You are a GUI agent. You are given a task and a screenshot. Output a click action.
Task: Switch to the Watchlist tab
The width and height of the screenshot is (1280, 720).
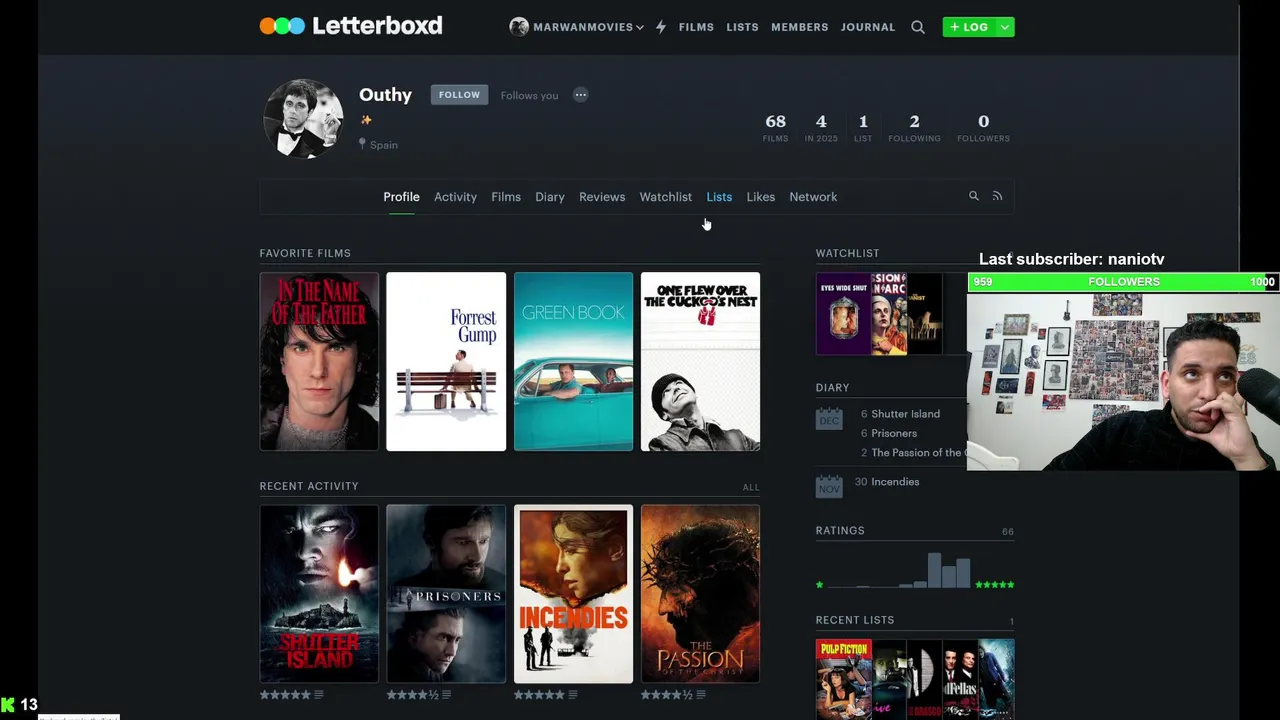click(666, 197)
